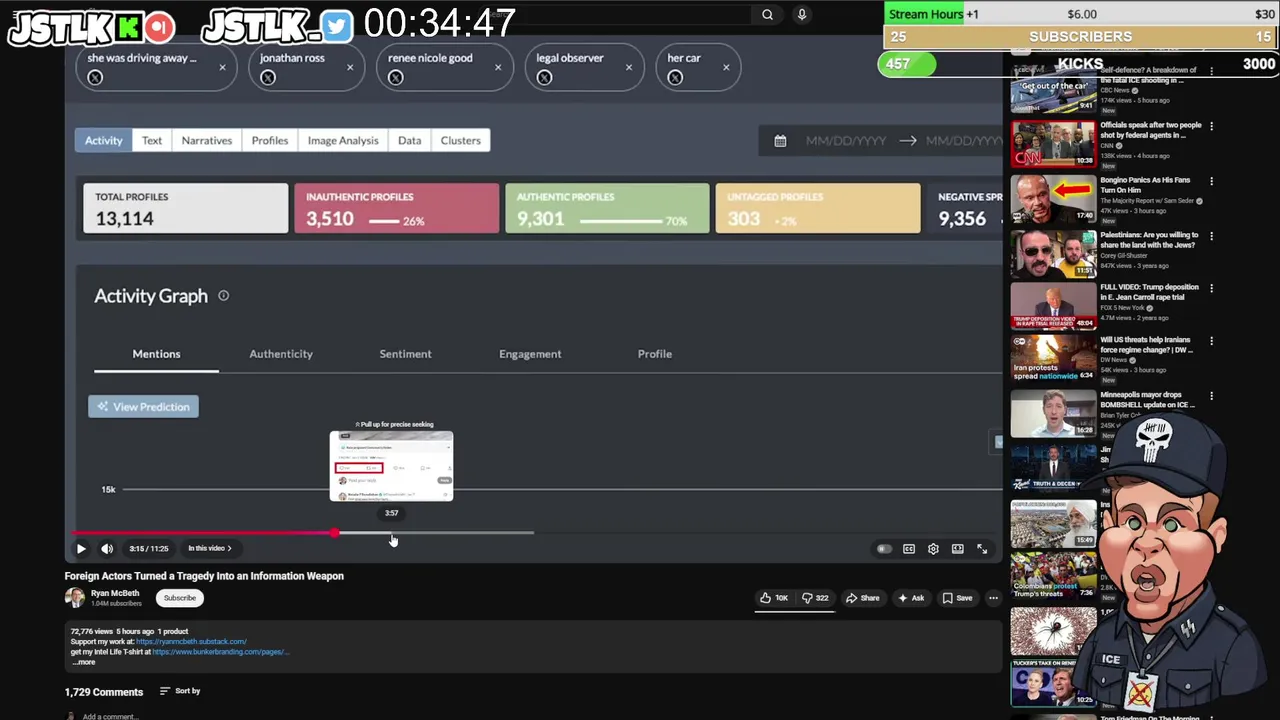Dislike the video showing 322
This screenshot has height=720, width=1280.
click(x=815, y=598)
